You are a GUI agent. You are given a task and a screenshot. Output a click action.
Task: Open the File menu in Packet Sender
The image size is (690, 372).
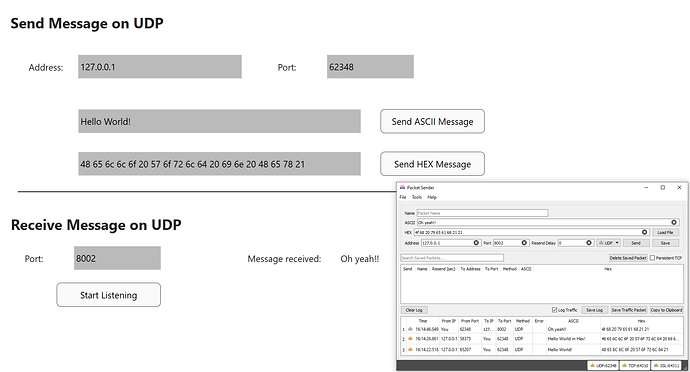pyautogui.click(x=403, y=197)
